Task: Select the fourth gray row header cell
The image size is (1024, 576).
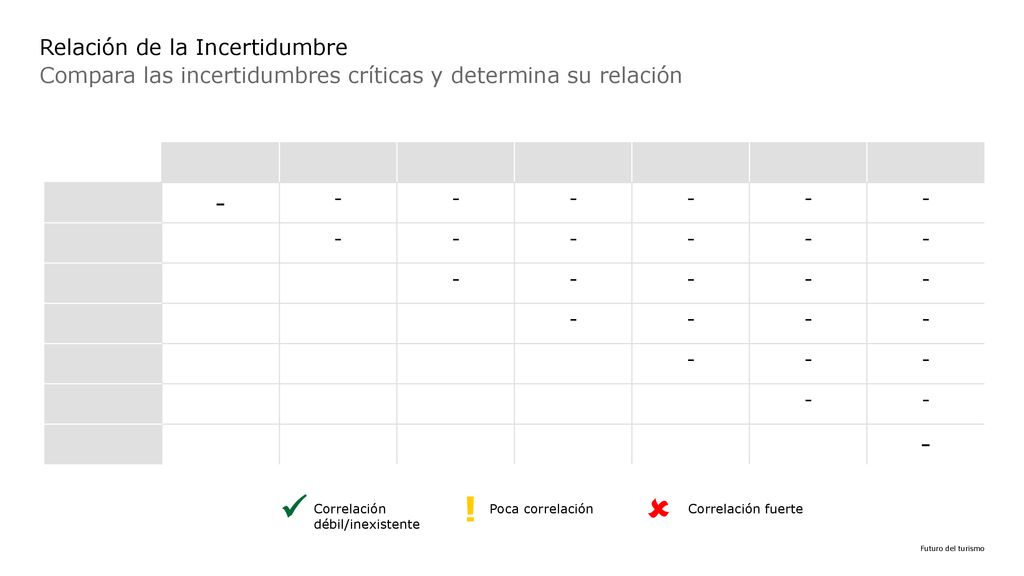Action: [103, 323]
